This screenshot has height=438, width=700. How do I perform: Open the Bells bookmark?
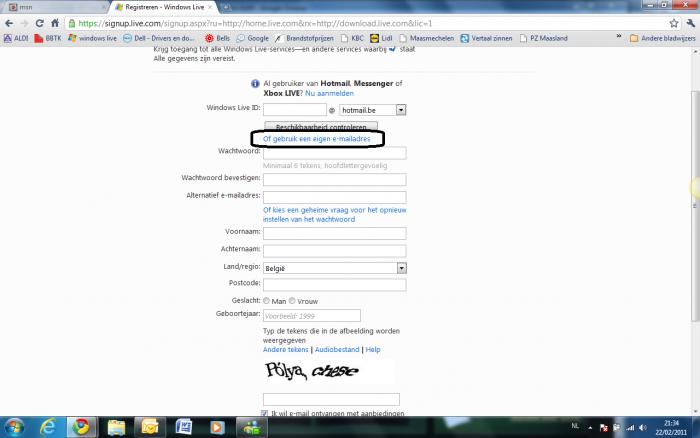217,38
